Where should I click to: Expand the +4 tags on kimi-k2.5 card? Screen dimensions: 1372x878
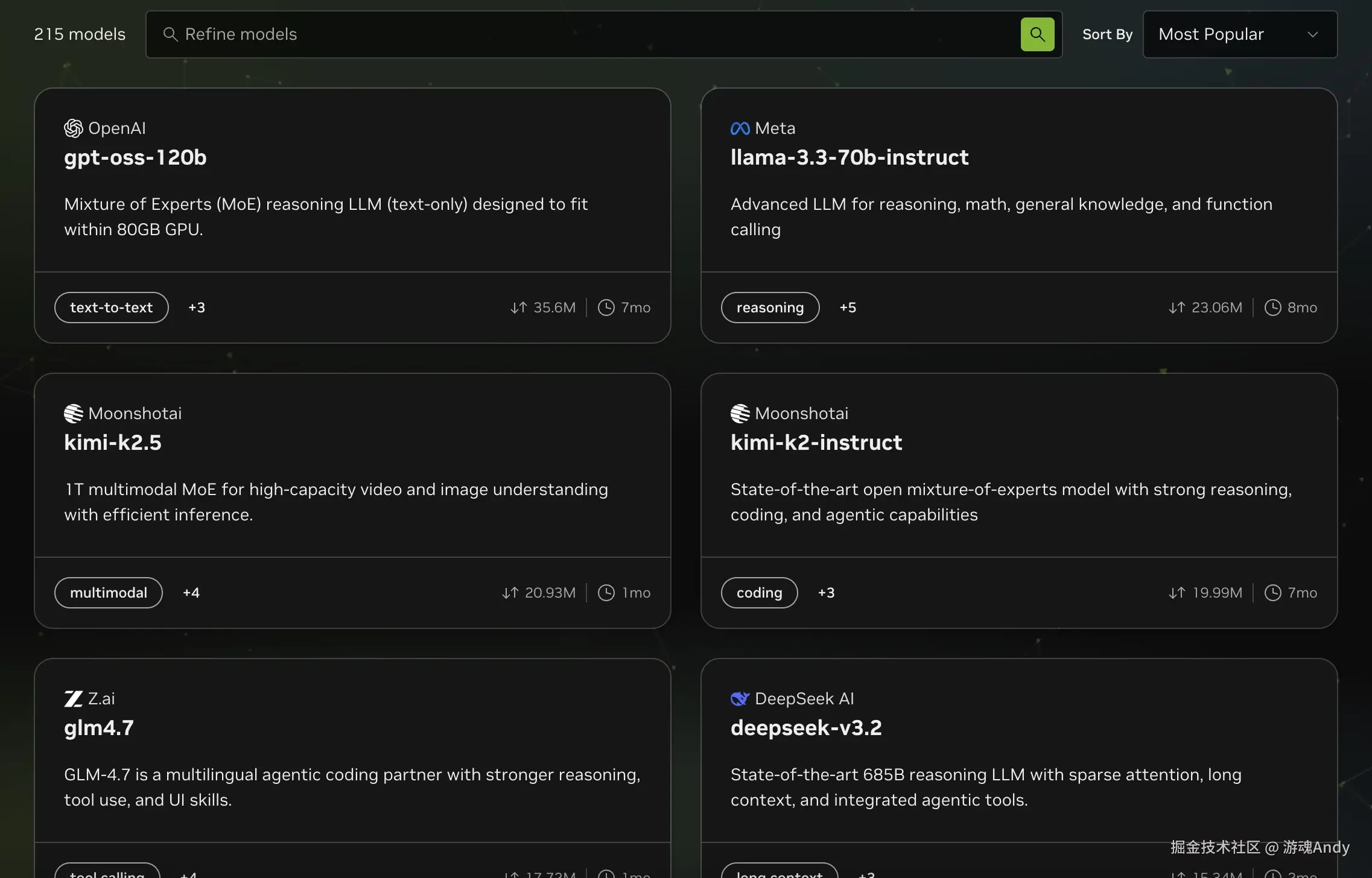[191, 592]
